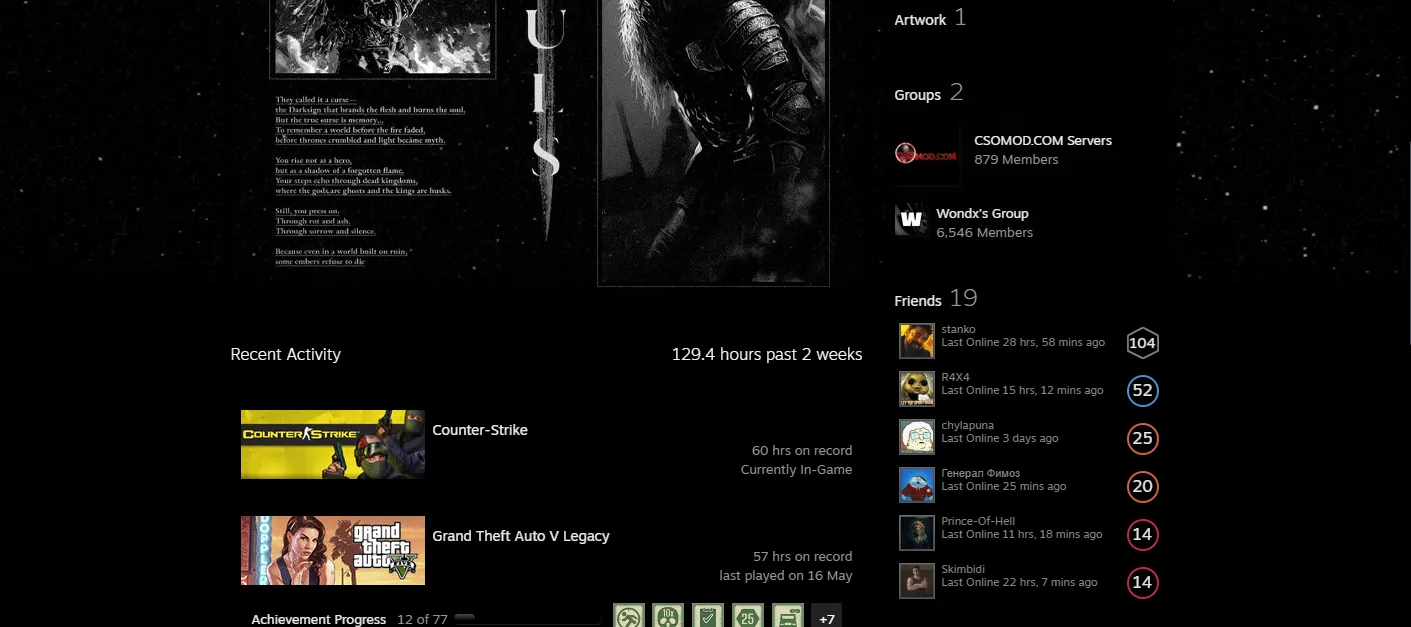This screenshot has height=627, width=1411.
Task: Click the '12 of 77' achievement count
Action: coord(422,619)
